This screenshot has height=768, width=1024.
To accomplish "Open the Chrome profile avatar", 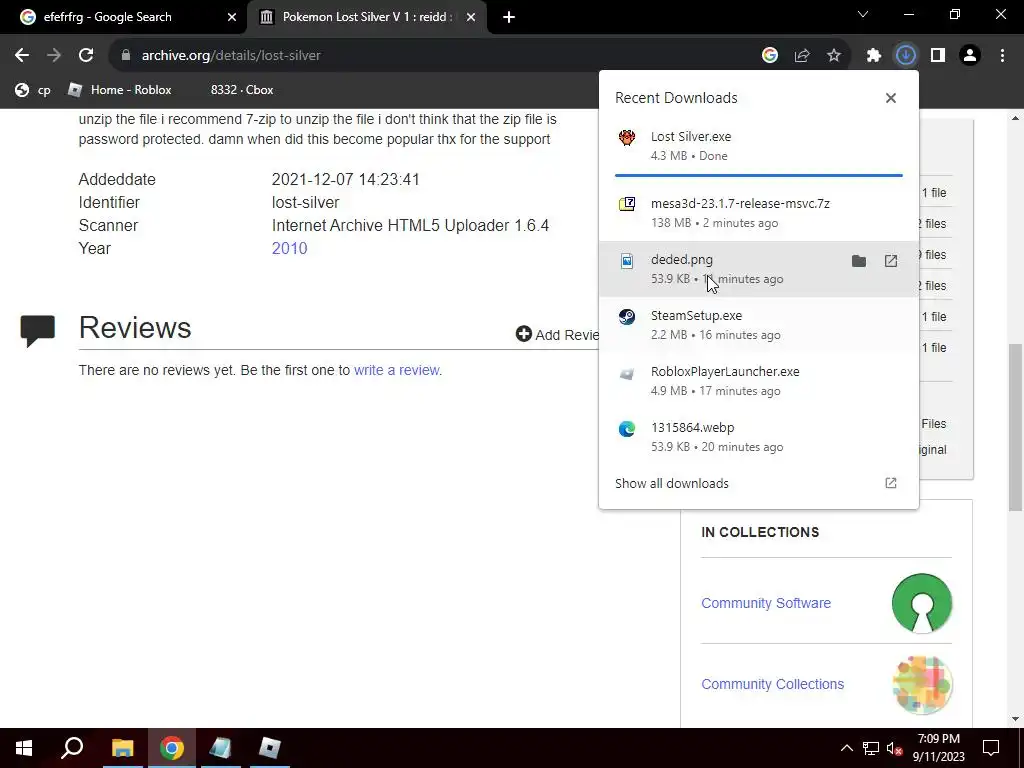I will (x=970, y=56).
